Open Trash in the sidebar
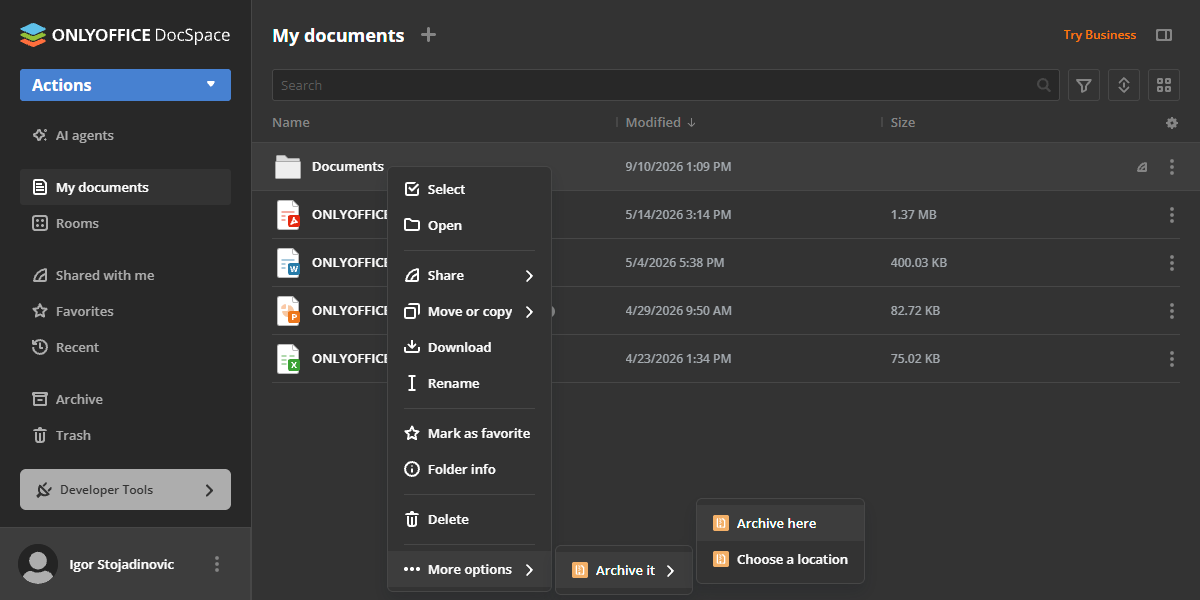The image size is (1200, 600). click(125, 435)
